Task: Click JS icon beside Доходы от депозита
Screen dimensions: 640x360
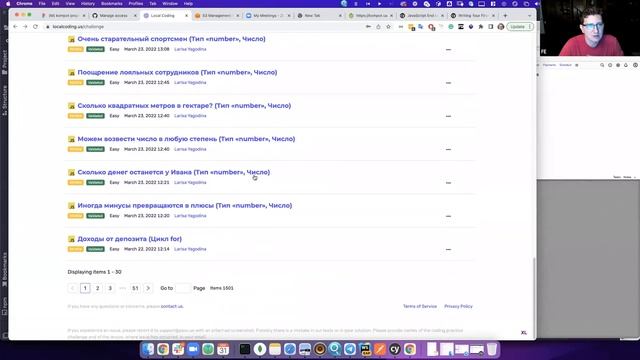Action: [71, 239]
